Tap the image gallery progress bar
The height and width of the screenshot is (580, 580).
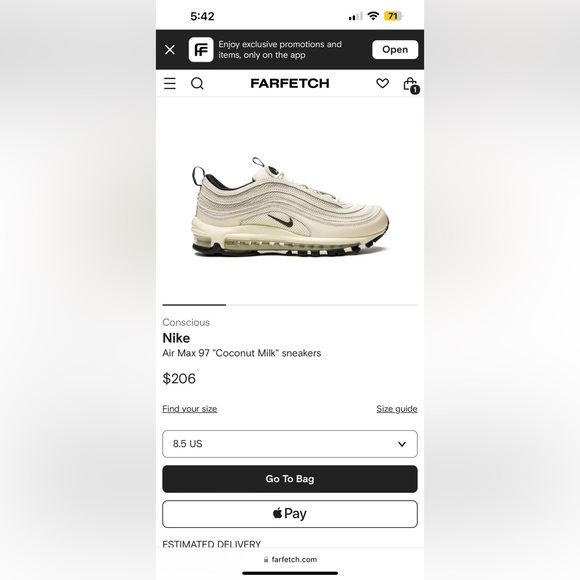[x=290, y=305]
